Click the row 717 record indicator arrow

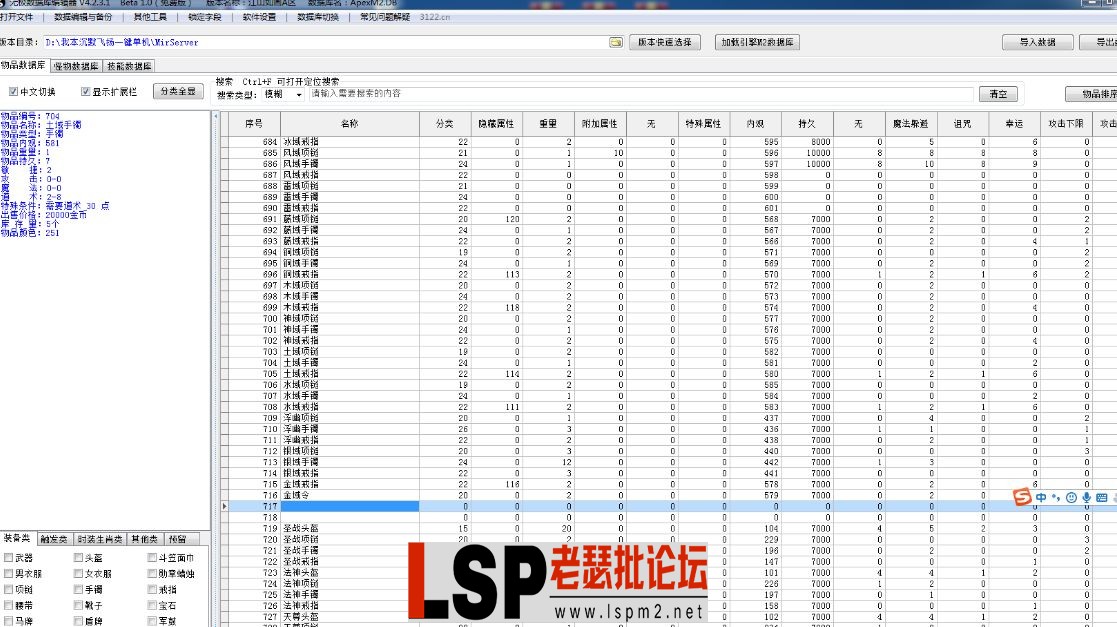click(224, 507)
